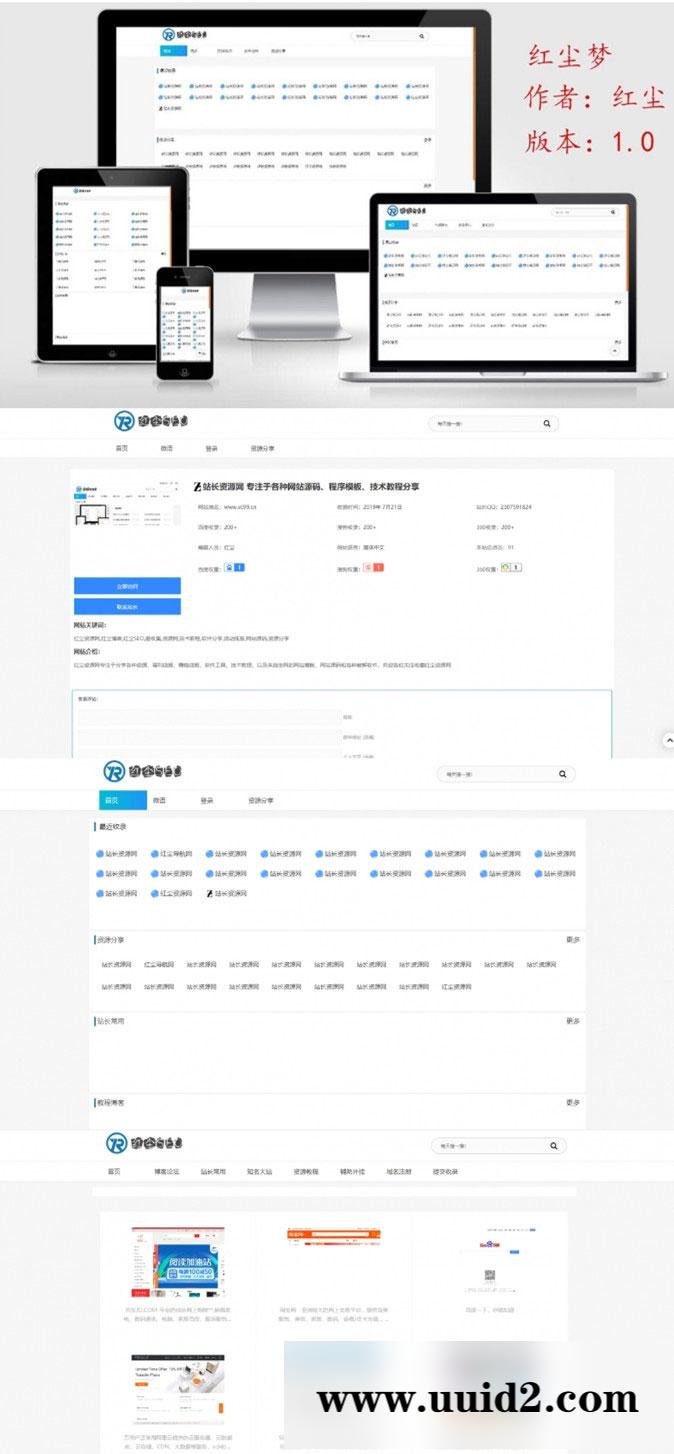Open 知名大站 in the bottom navigation bar

(x=260, y=1171)
